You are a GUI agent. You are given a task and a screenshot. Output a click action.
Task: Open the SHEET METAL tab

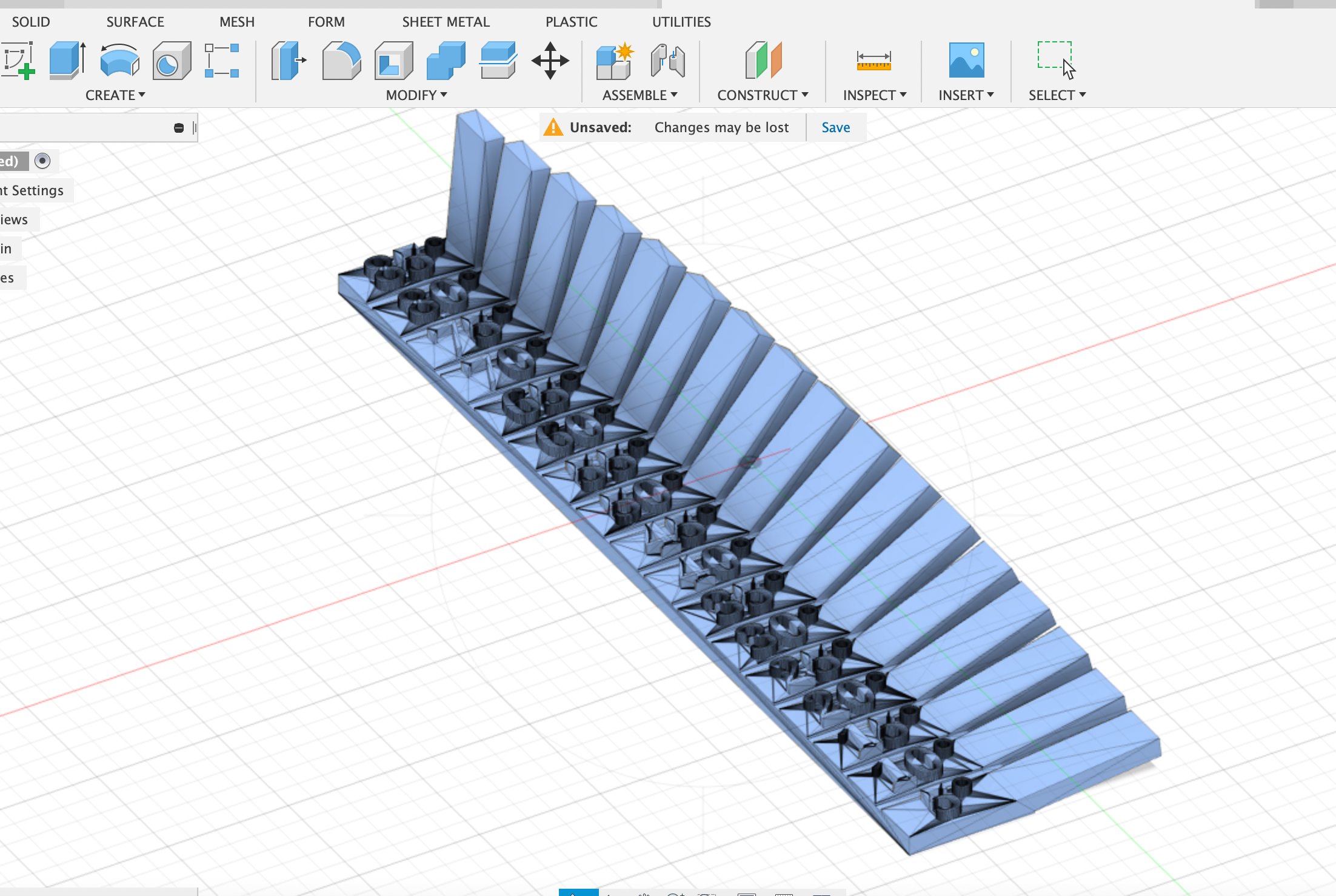click(x=446, y=22)
